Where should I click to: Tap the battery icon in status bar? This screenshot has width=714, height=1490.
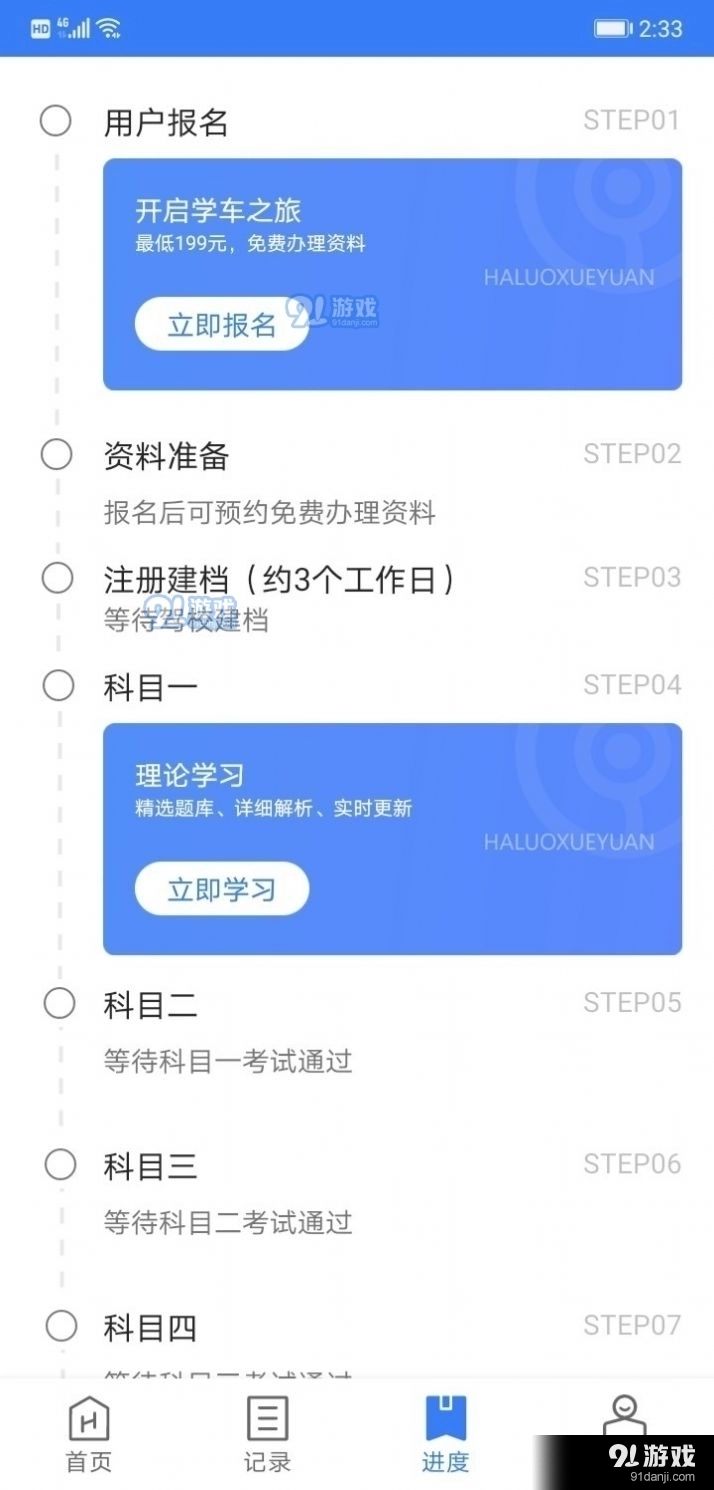pyautogui.click(x=613, y=28)
